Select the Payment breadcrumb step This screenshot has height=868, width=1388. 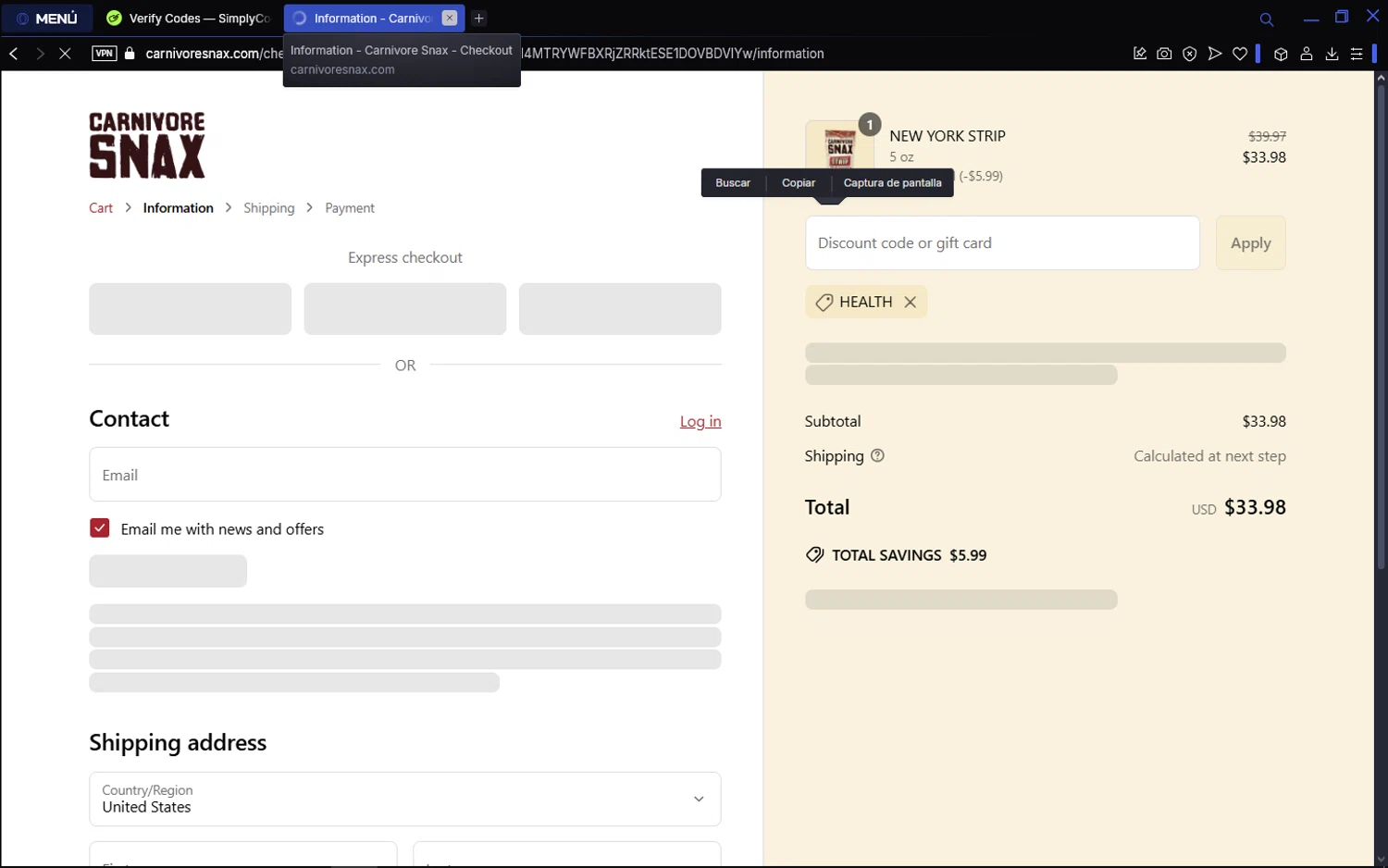click(350, 208)
